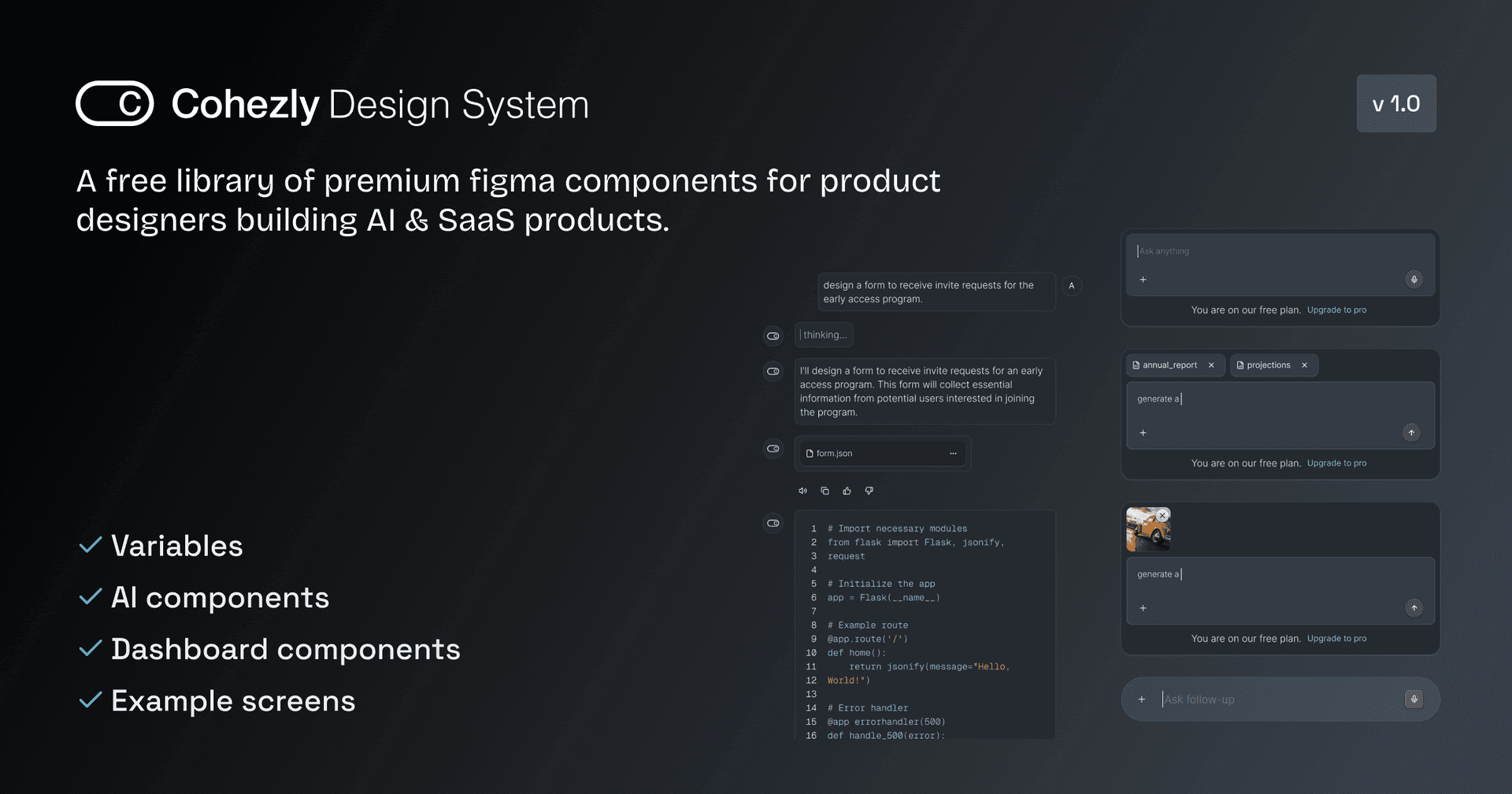Click code line "# Error handler"
Viewport: 1512px width, 794px height.
[x=867, y=708]
